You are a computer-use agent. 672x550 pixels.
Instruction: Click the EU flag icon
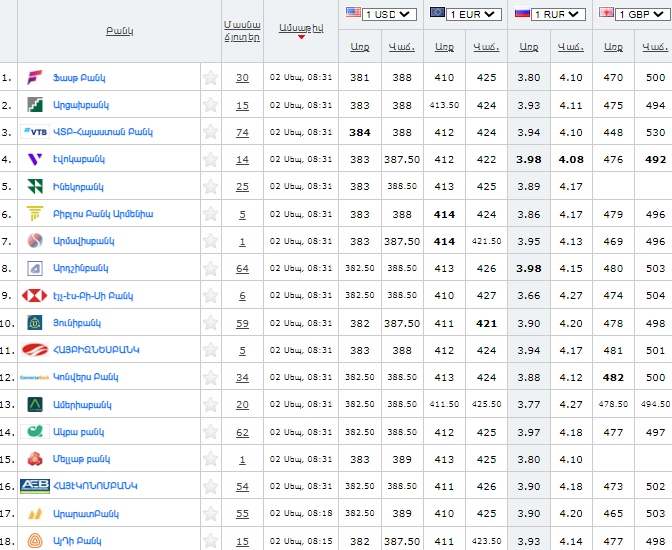[437, 12]
